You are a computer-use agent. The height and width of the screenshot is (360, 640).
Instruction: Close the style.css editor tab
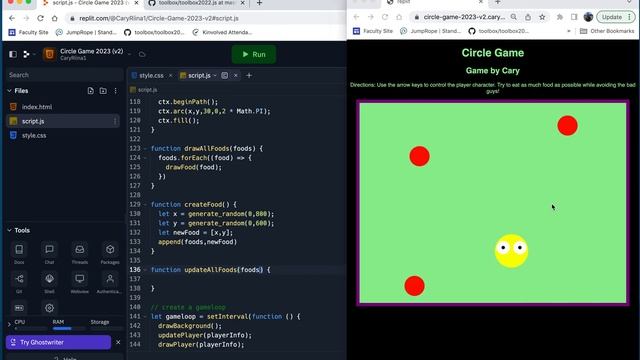click(x=170, y=76)
